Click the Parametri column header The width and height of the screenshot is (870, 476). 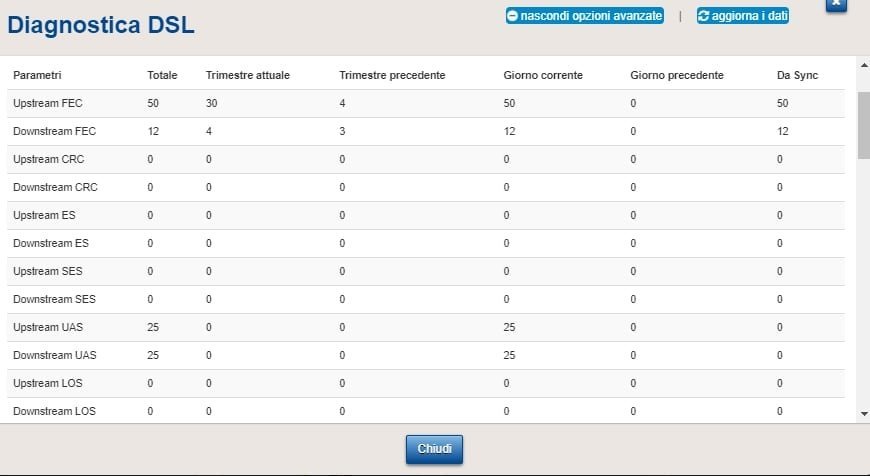coord(37,75)
